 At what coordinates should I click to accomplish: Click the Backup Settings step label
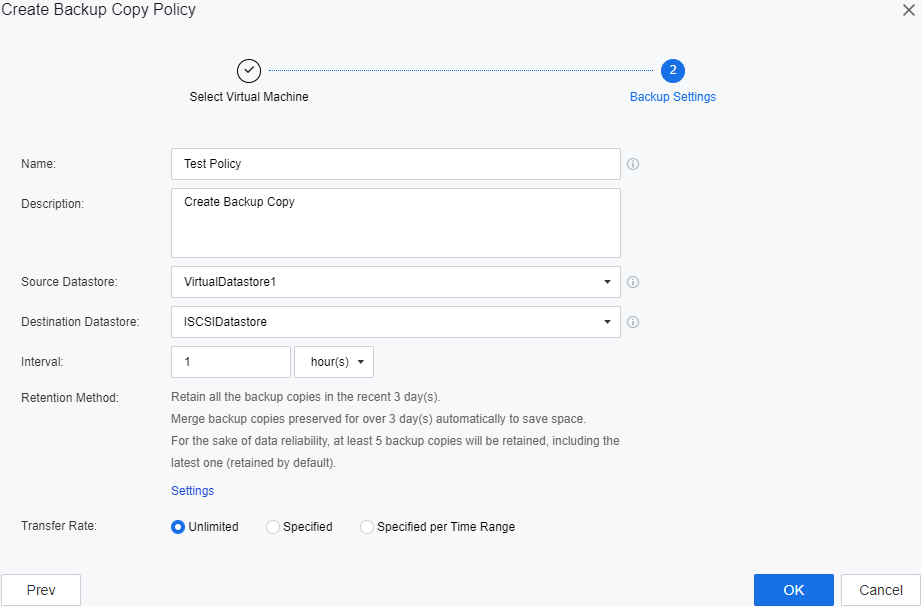[x=672, y=97]
